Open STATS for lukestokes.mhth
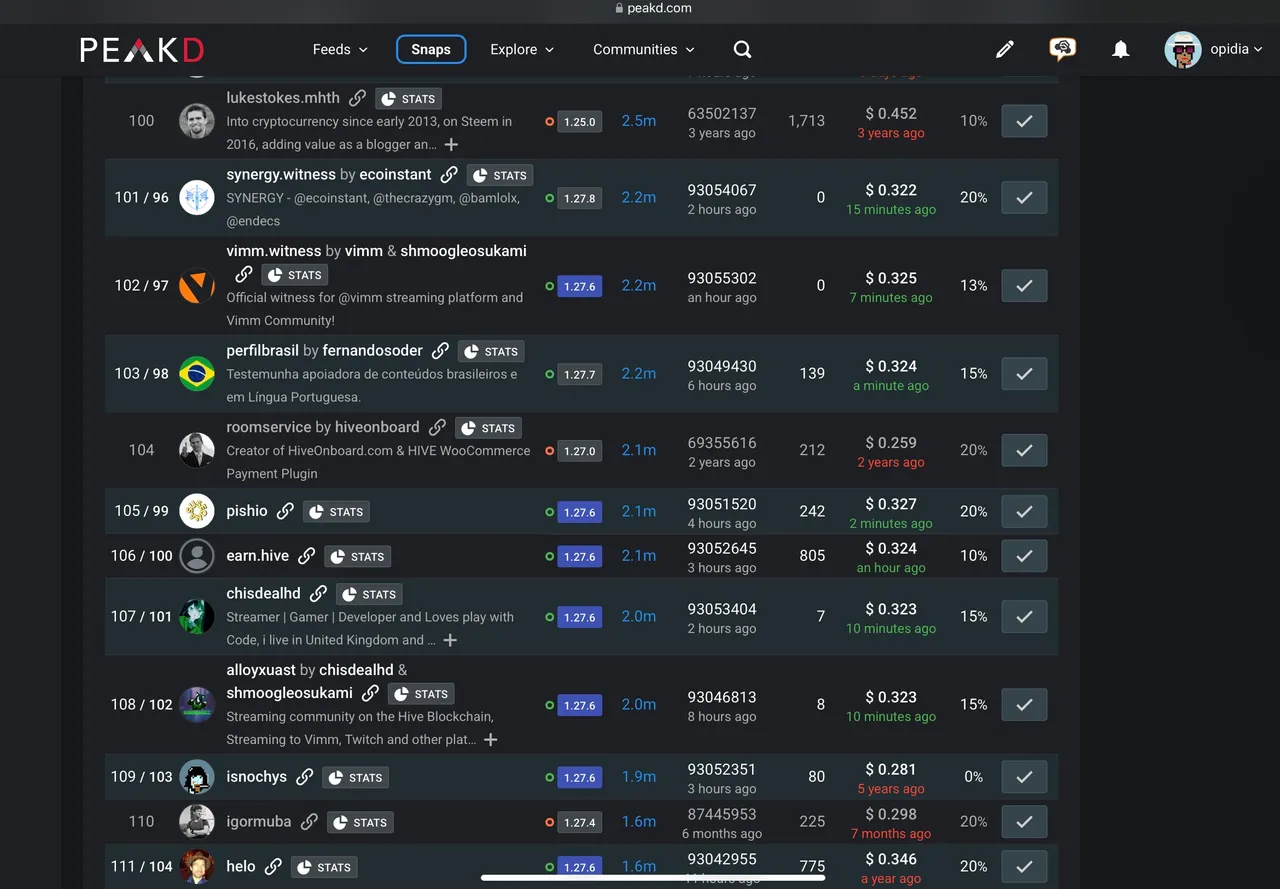The image size is (1280, 889). point(409,99)
